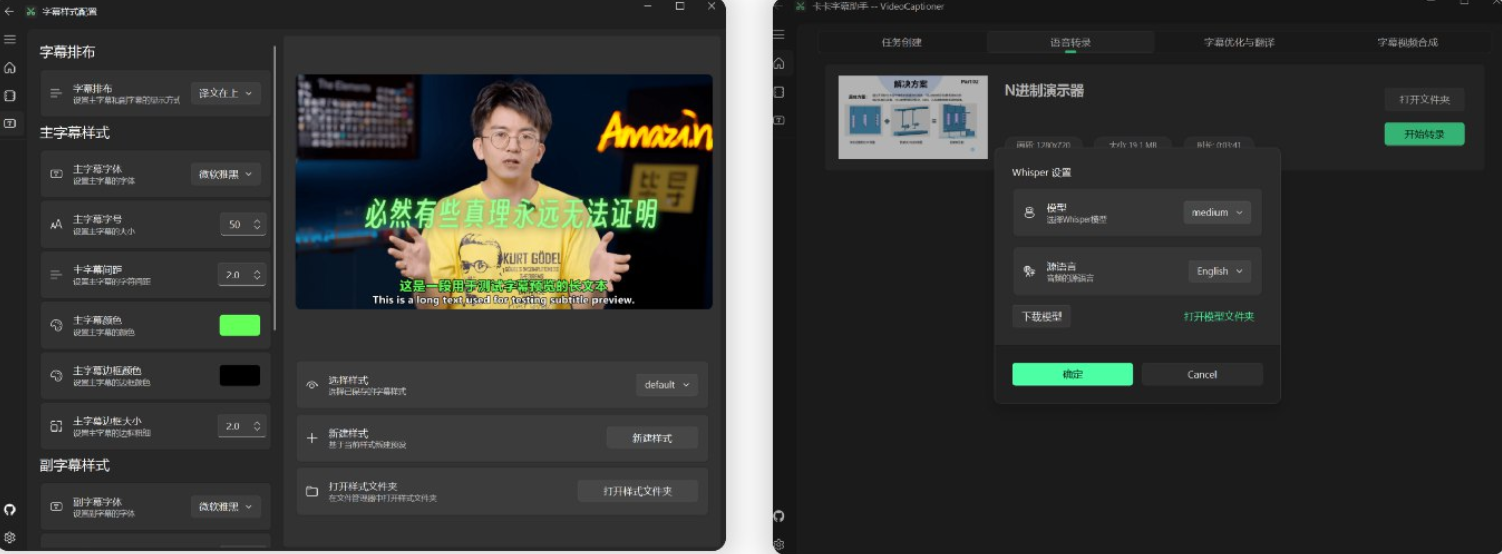The height and width of the screenshot is (554, 1502).
Task: Open 主字幕字体 微软雅黑 font dropdown
Action: point(226,174)
